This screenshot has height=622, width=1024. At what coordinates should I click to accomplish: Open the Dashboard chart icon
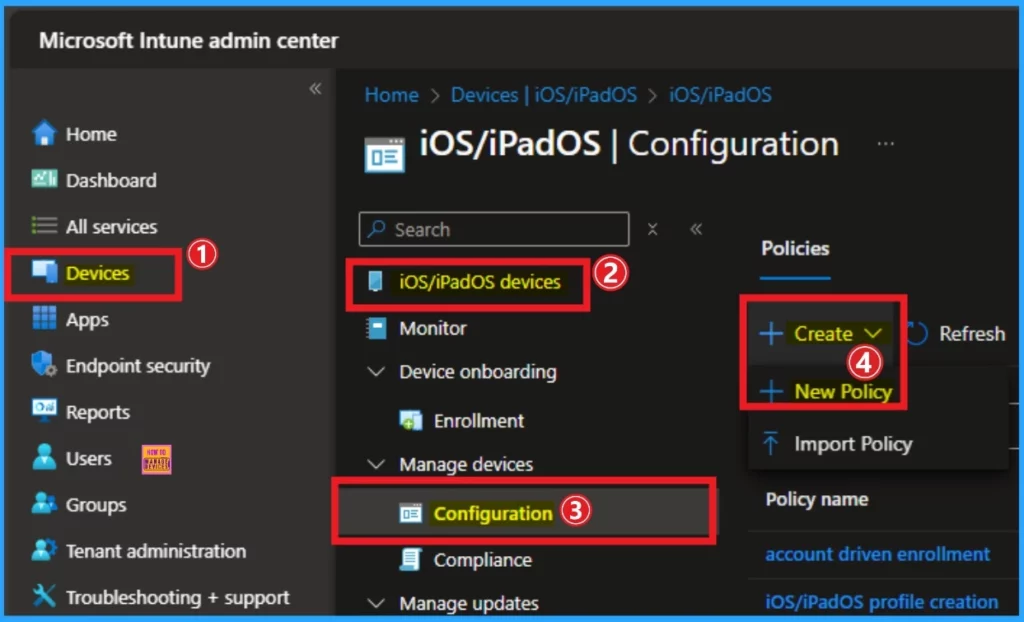44,178
